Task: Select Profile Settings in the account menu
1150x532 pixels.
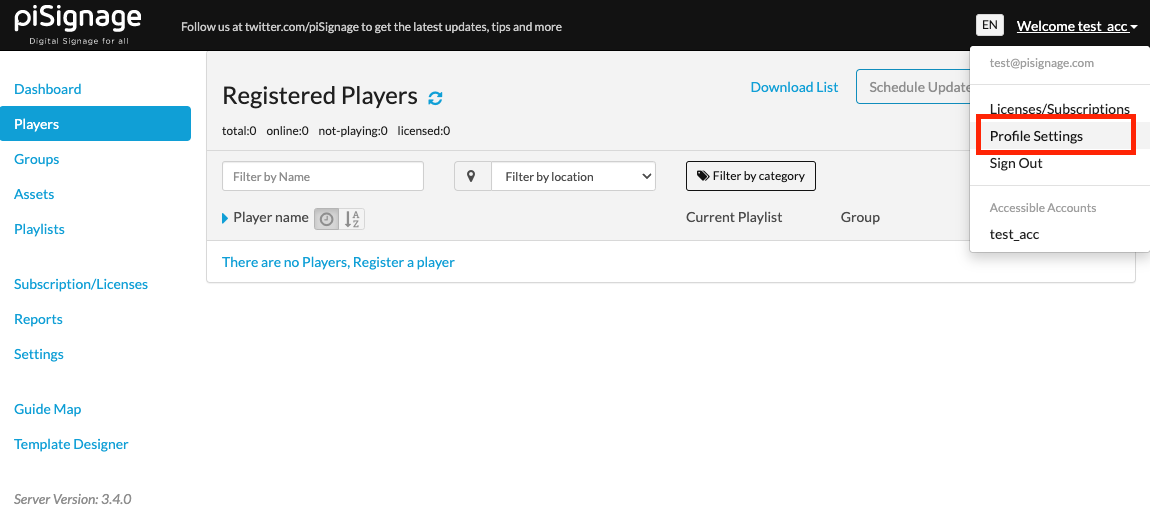Action: pyautogui.click(x=1036, y=136)
